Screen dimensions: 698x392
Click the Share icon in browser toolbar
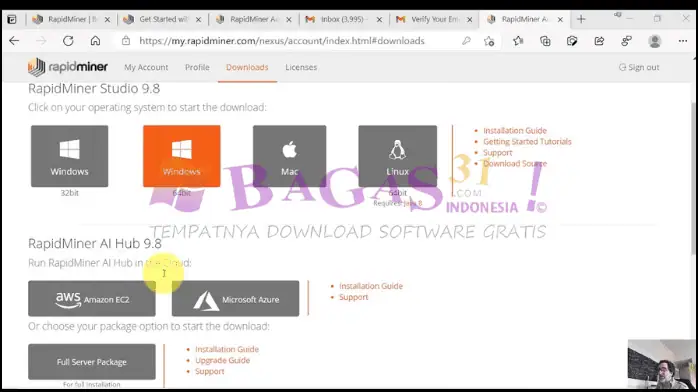pos(599,41)
